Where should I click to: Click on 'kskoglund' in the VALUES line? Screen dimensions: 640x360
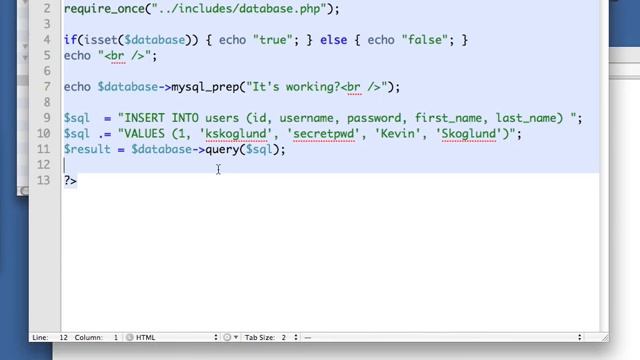click(236, 134)
